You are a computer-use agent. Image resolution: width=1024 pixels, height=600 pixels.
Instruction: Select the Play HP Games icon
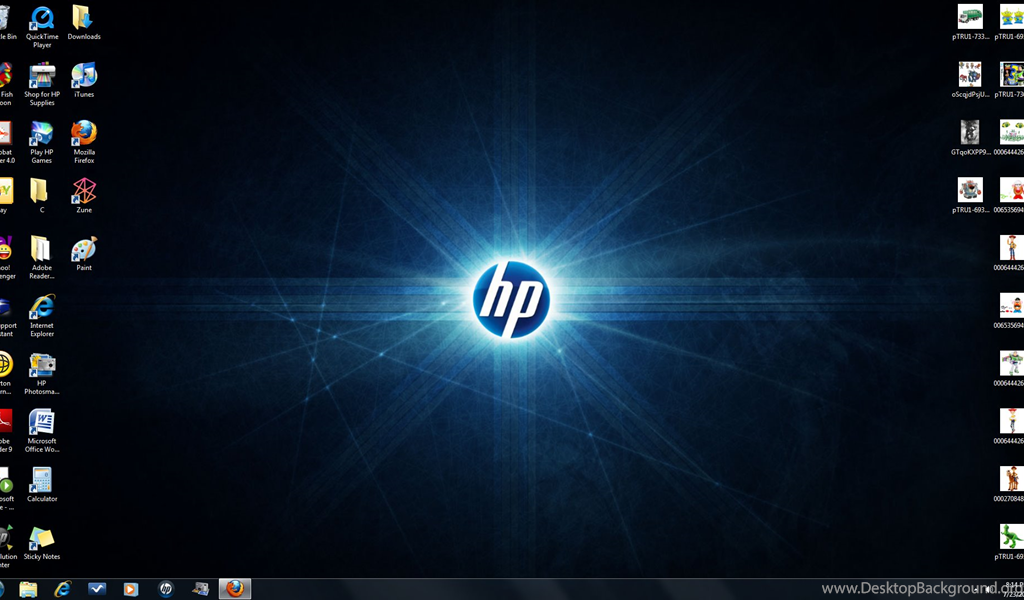42,142
